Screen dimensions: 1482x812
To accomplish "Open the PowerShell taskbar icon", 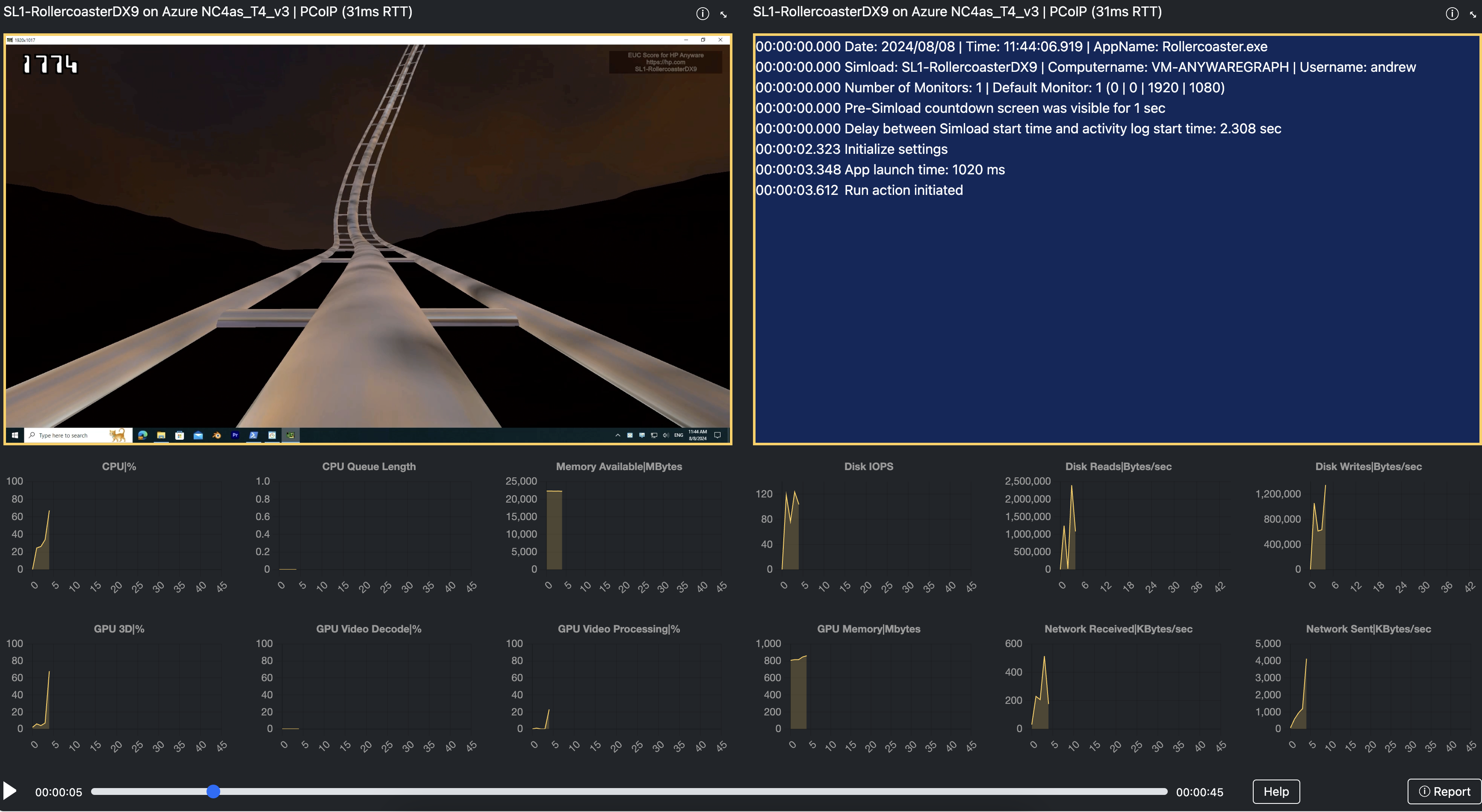I will [254, 435].
